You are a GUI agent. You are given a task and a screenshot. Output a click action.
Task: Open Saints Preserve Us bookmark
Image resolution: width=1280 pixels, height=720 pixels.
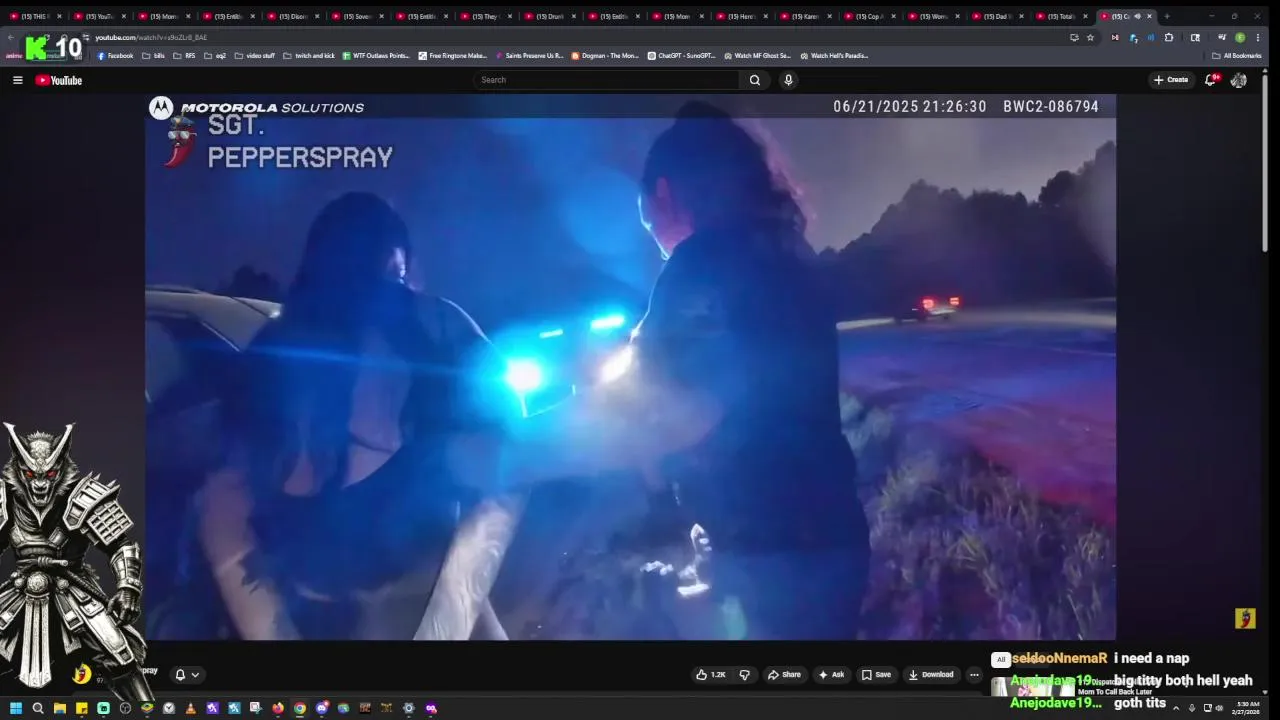click(x=529, y=56)
